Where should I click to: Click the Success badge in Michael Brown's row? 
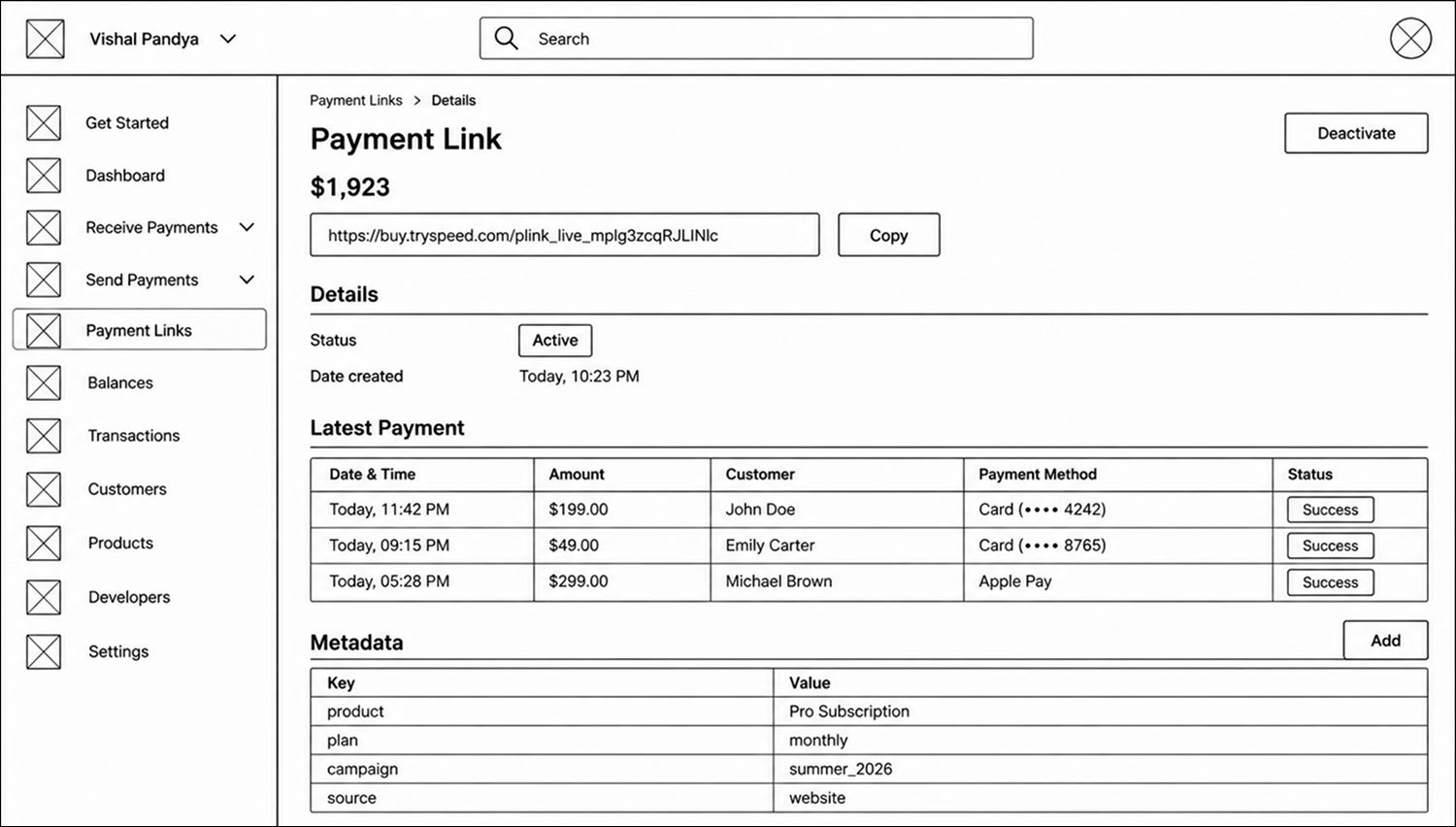(1330, 582)
